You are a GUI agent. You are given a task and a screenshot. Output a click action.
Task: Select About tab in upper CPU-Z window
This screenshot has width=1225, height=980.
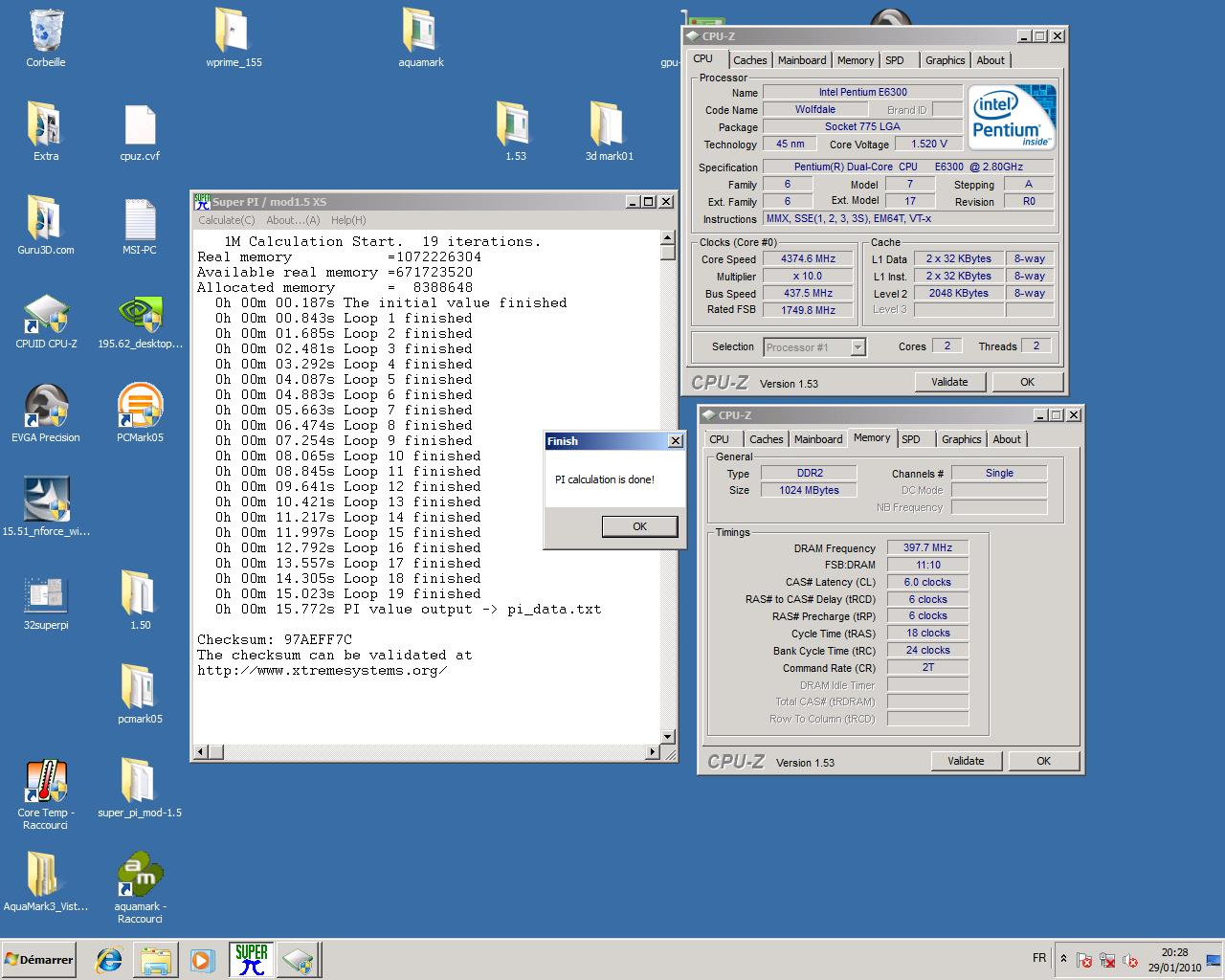click(991, 60)
